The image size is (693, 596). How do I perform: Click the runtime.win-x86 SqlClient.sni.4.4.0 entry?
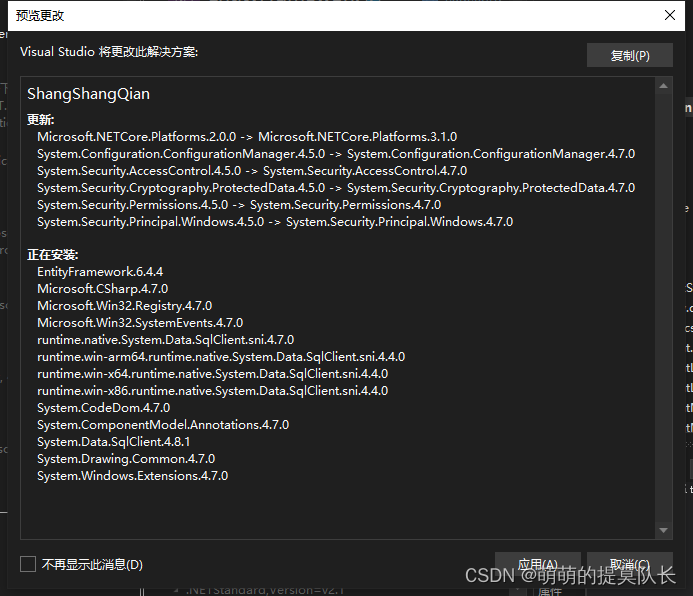pyautogui.click(x=213, y=391)
